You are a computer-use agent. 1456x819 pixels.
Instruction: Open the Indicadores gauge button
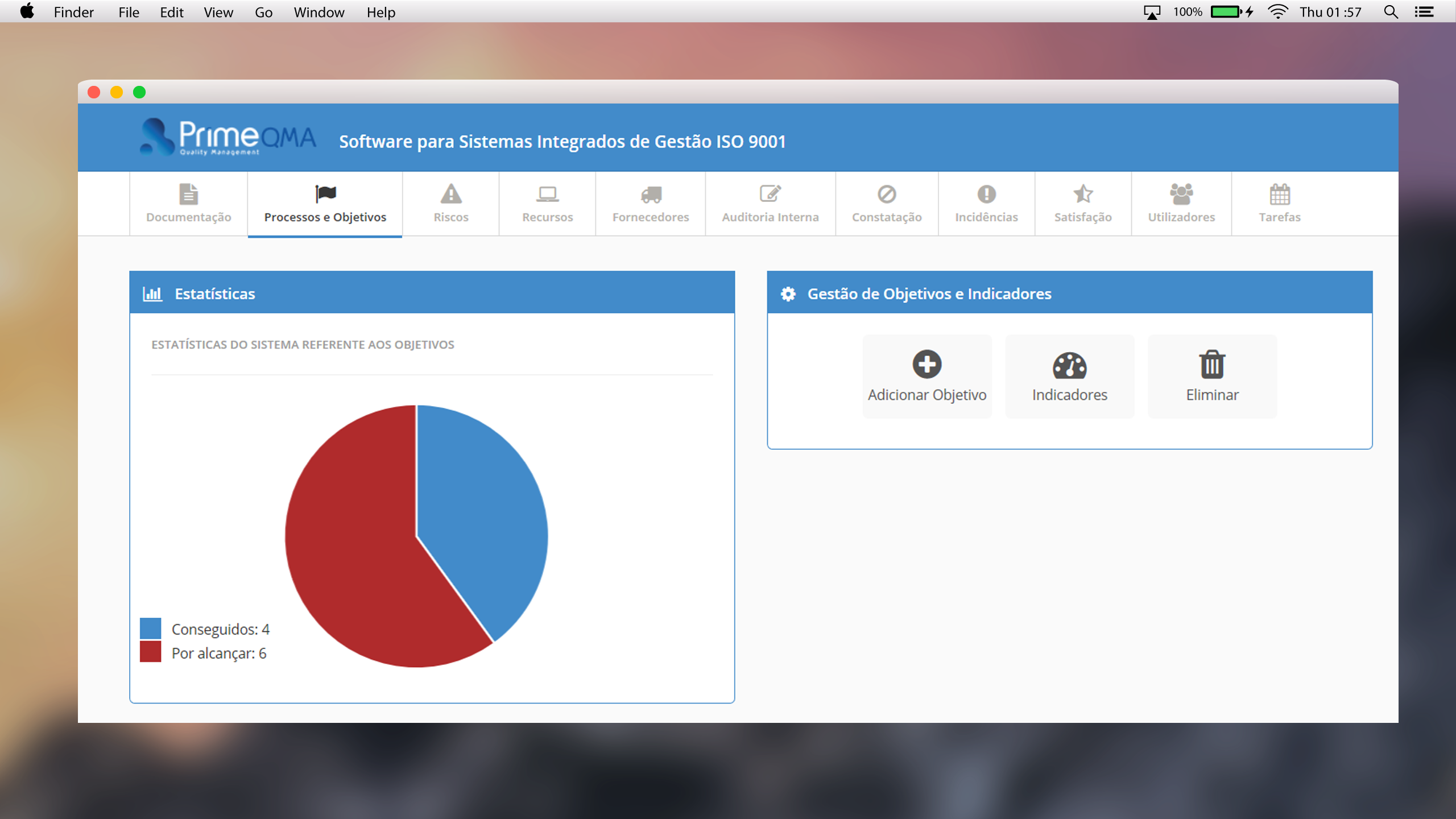pyautogui.click(x=1069, y=377)
